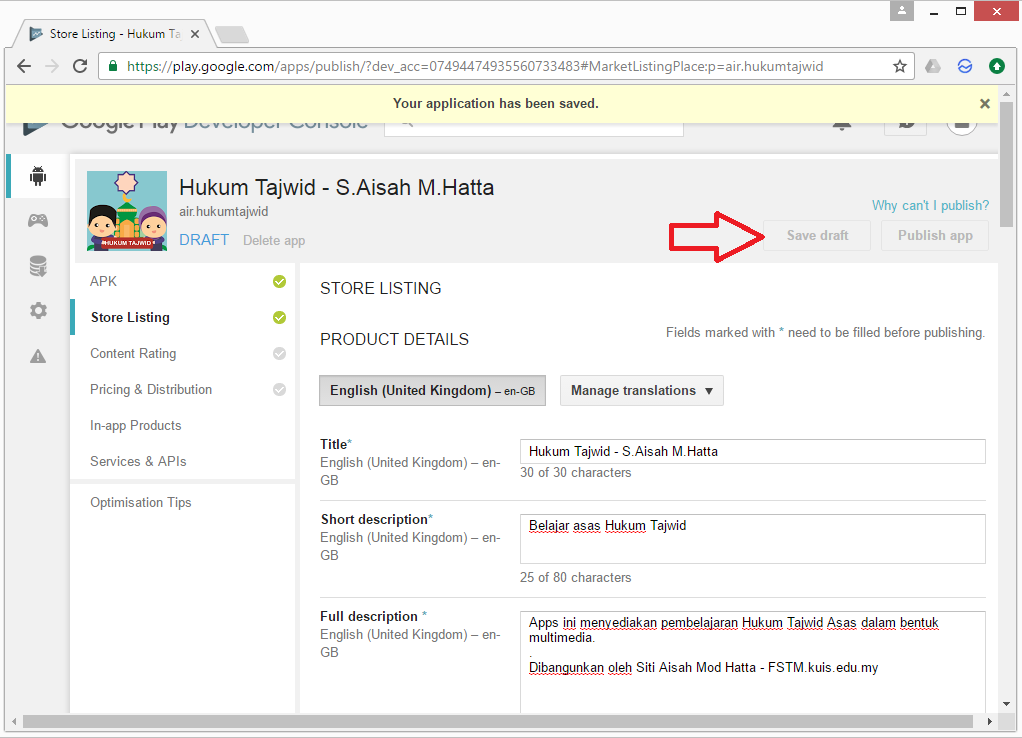Reload the page with refresh icon
This screenshot has height=738, width=1022.
80,66
